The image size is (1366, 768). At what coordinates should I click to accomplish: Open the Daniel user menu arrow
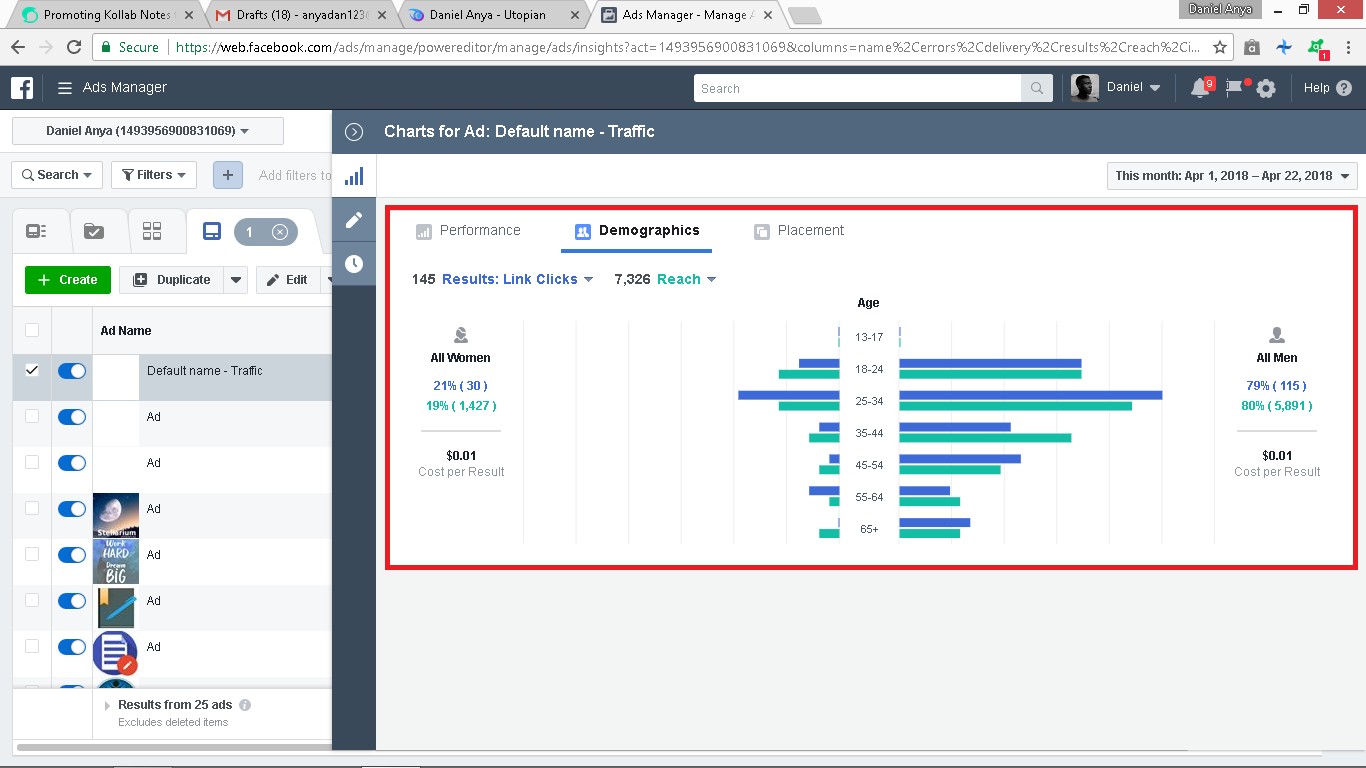(x=1156, y=88)
